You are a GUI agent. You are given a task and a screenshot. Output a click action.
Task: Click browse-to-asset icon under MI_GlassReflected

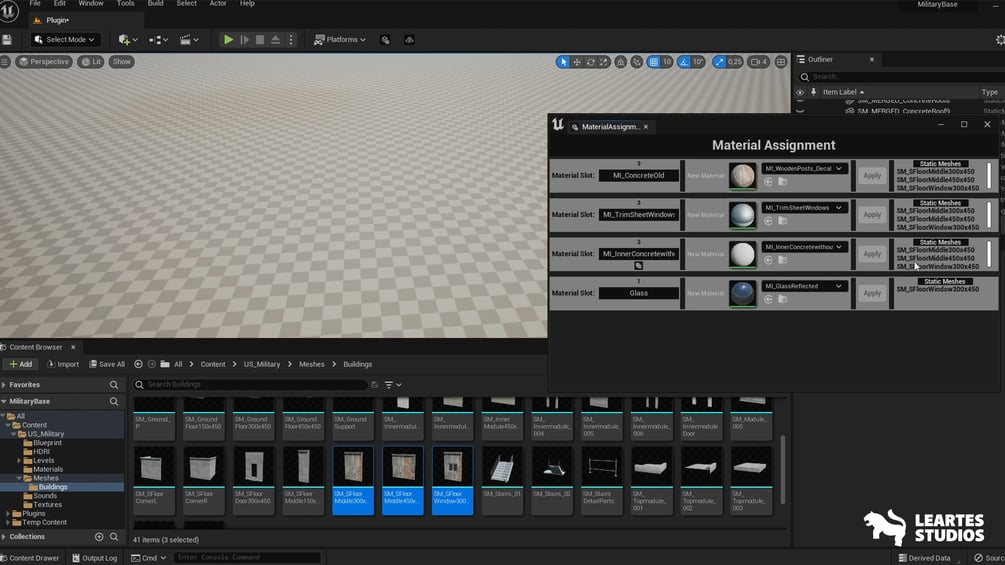[x=783, y=299]
